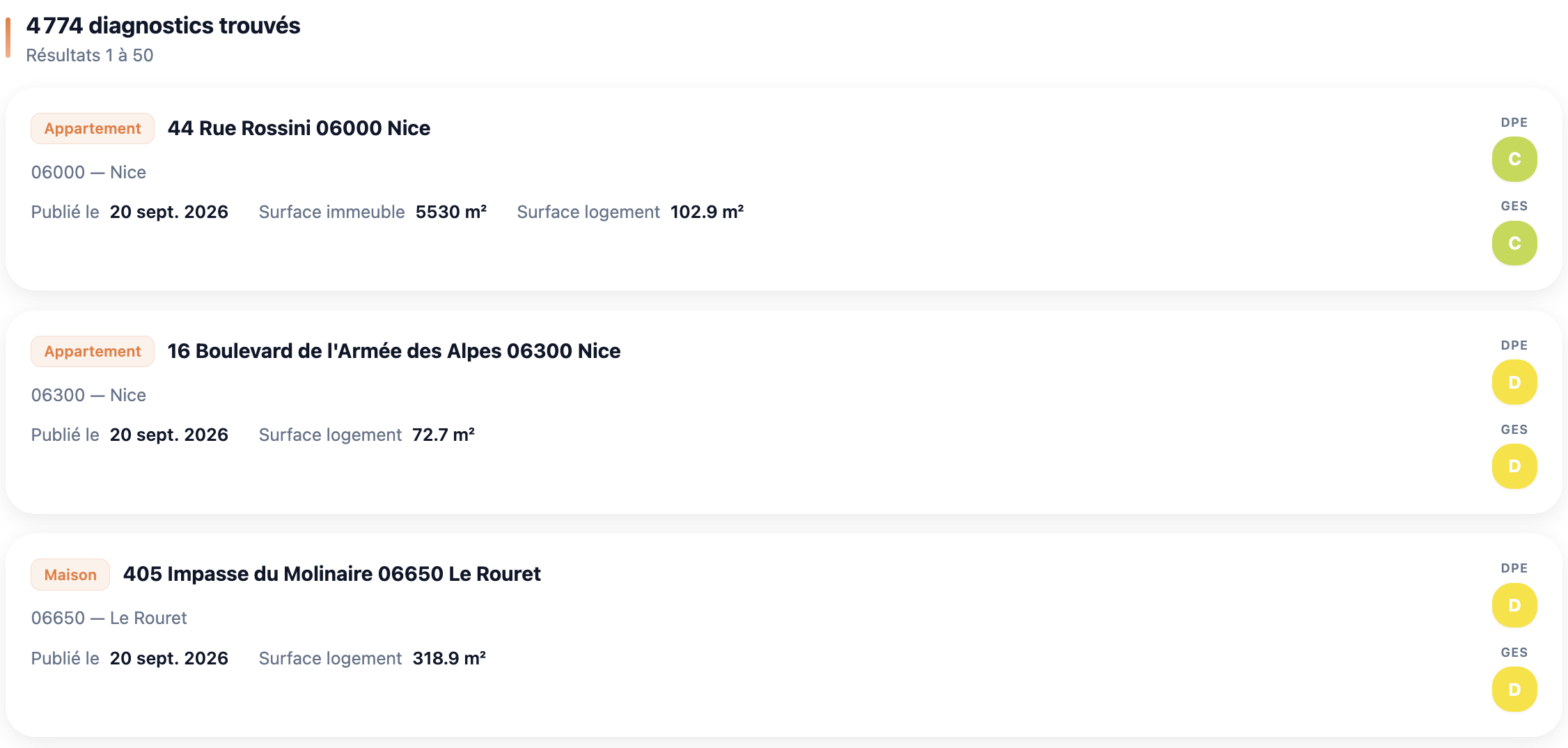
Task: Click the 06000 — Nice location text
Action: [x=88, y=172]
